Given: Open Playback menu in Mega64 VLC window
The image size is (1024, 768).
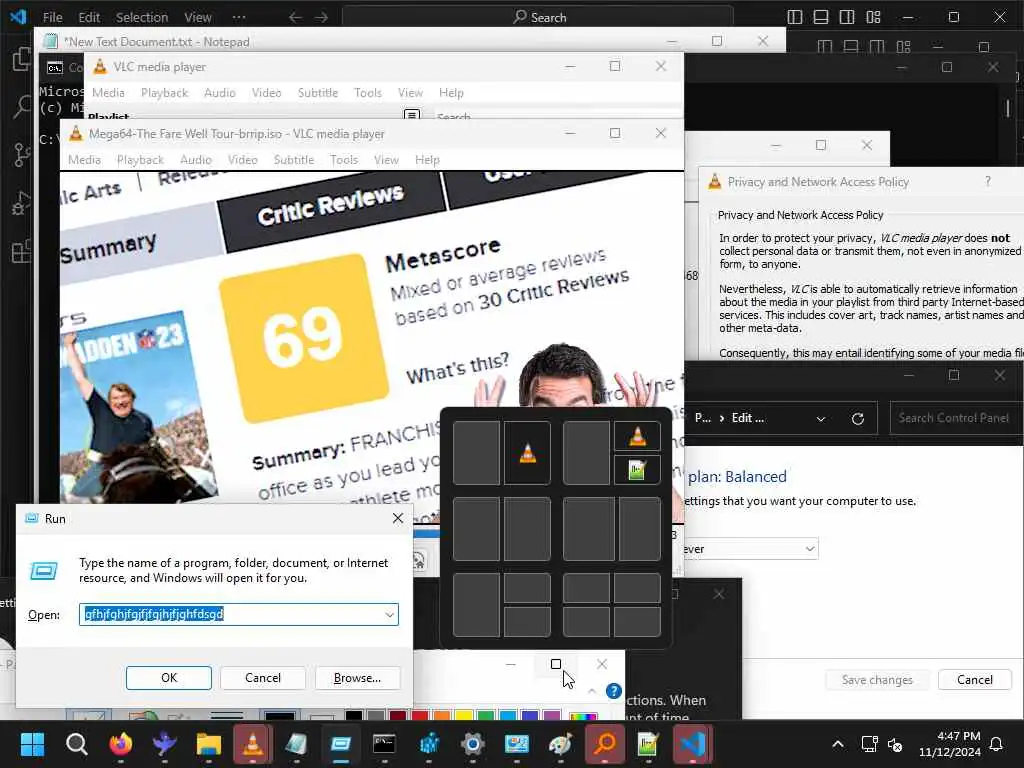Looking at the screenshot, I should pos(140,160).
